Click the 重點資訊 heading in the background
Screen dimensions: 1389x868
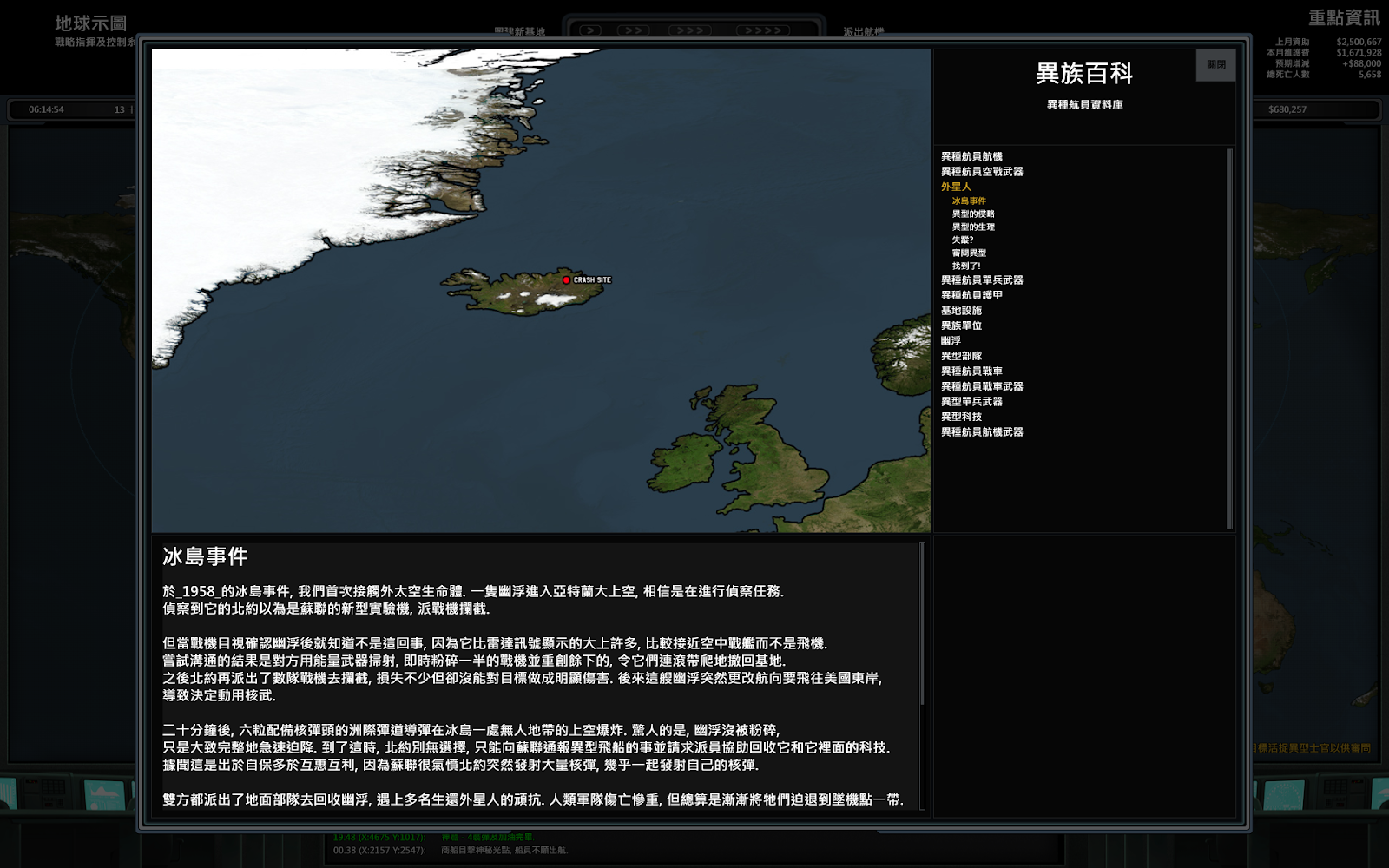pyautogui.click(x=1344, y=18)
